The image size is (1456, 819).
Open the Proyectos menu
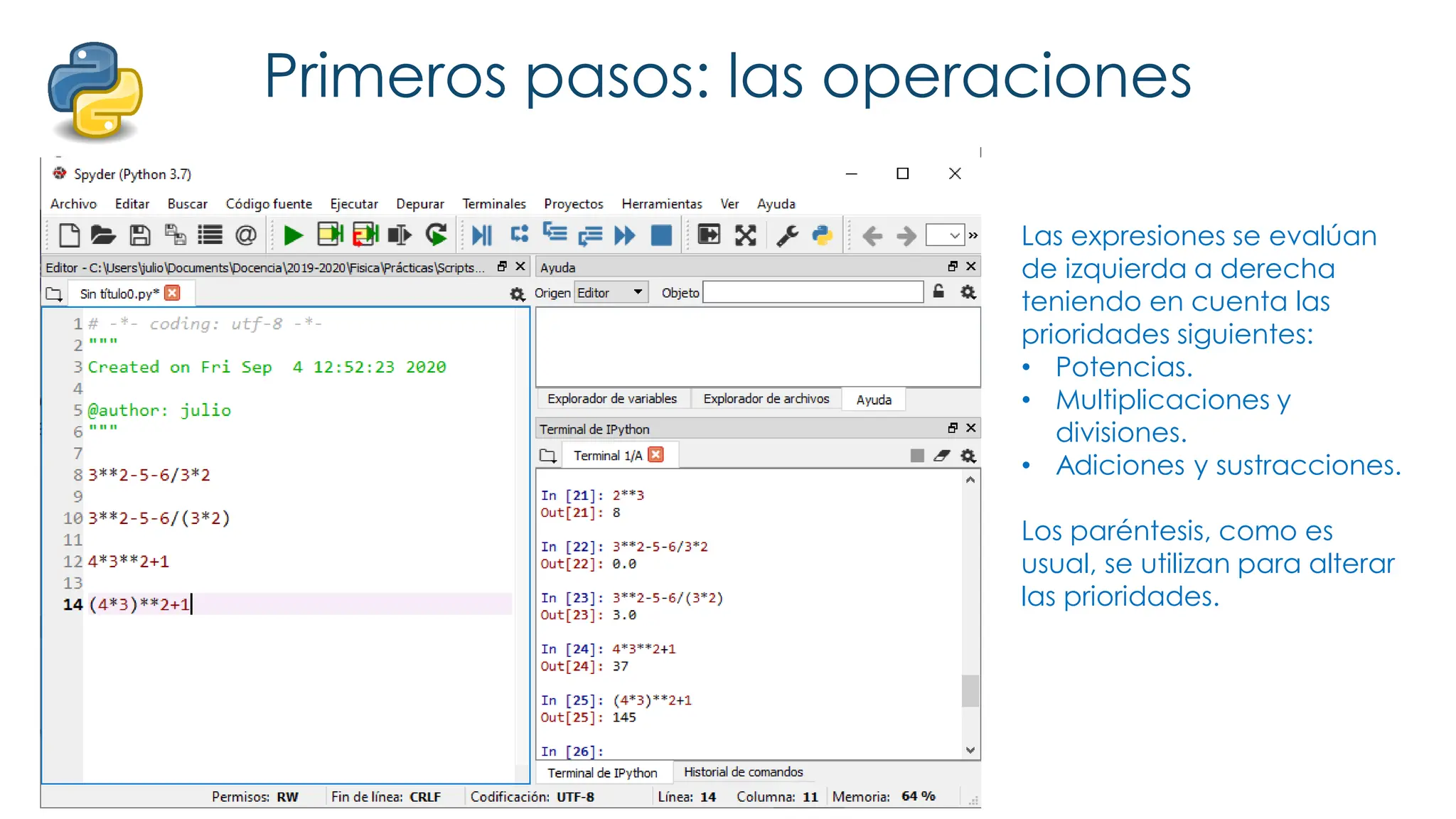pos(574,204)
